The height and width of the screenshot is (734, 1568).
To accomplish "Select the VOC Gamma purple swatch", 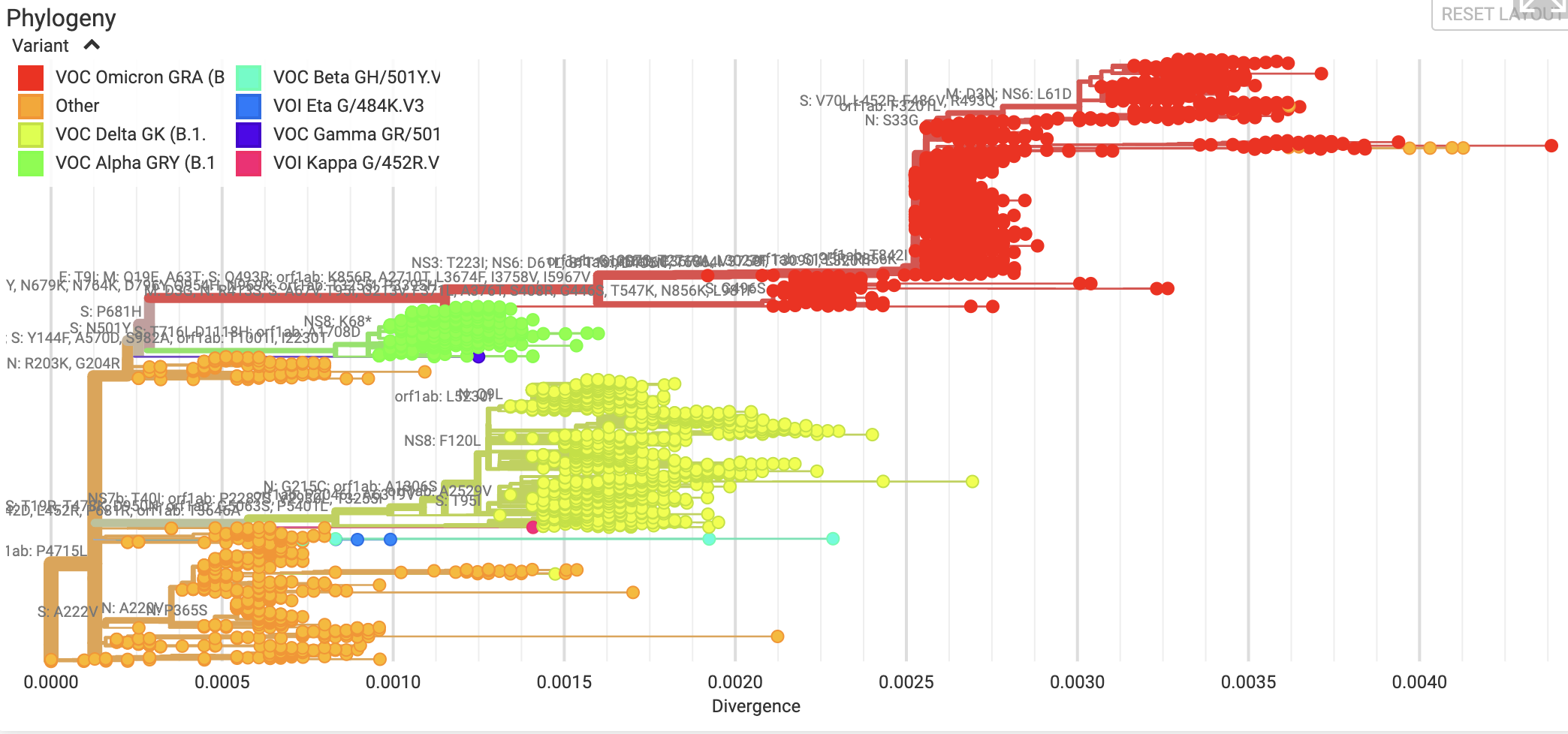I will pos(249,134).
